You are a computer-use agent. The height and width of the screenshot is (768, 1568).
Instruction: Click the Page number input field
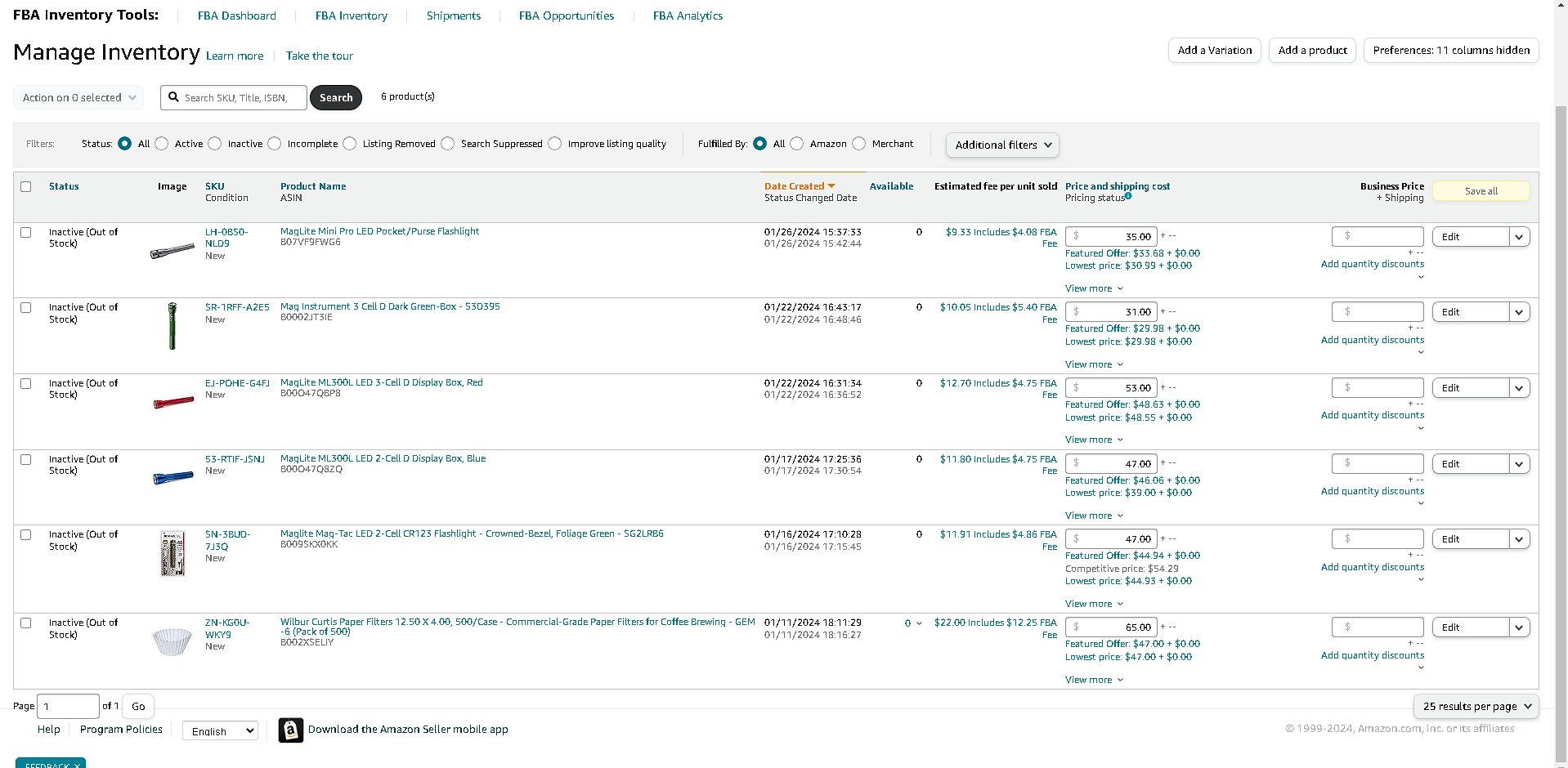68,707
